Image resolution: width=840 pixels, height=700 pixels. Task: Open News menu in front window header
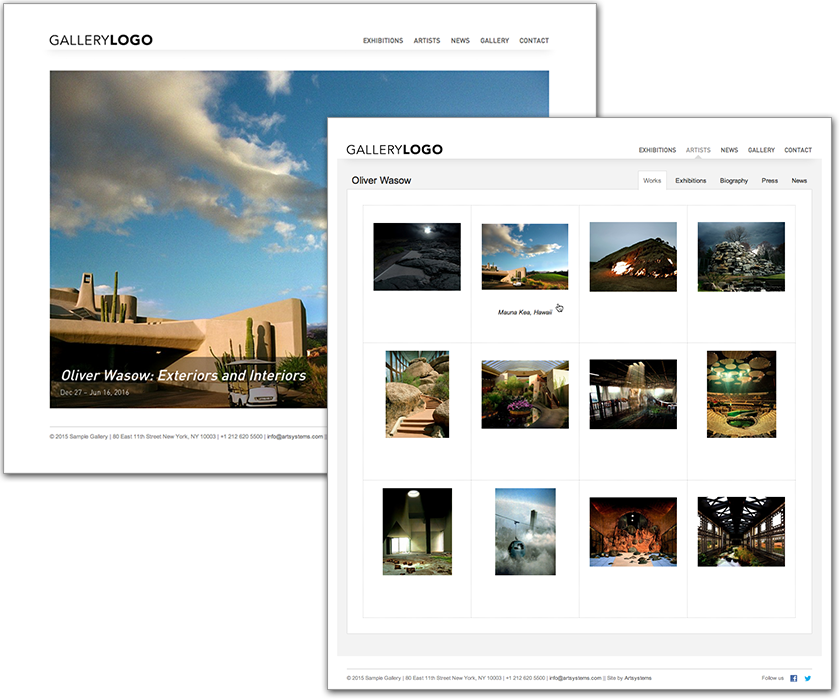point(729,150)
